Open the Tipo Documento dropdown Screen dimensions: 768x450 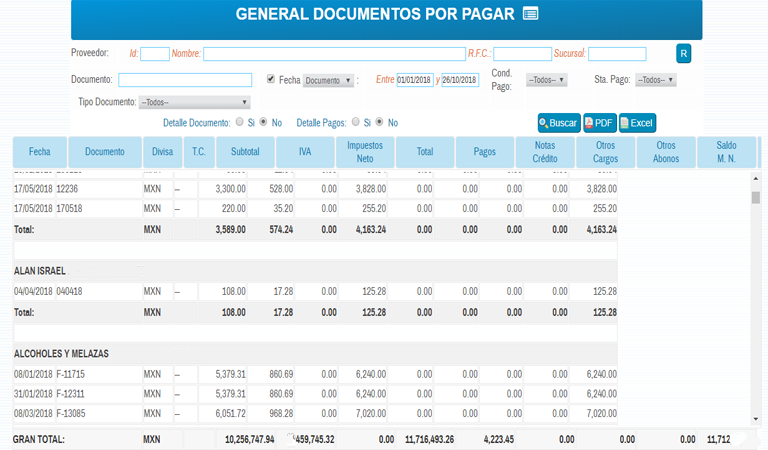tap(194, 102)
